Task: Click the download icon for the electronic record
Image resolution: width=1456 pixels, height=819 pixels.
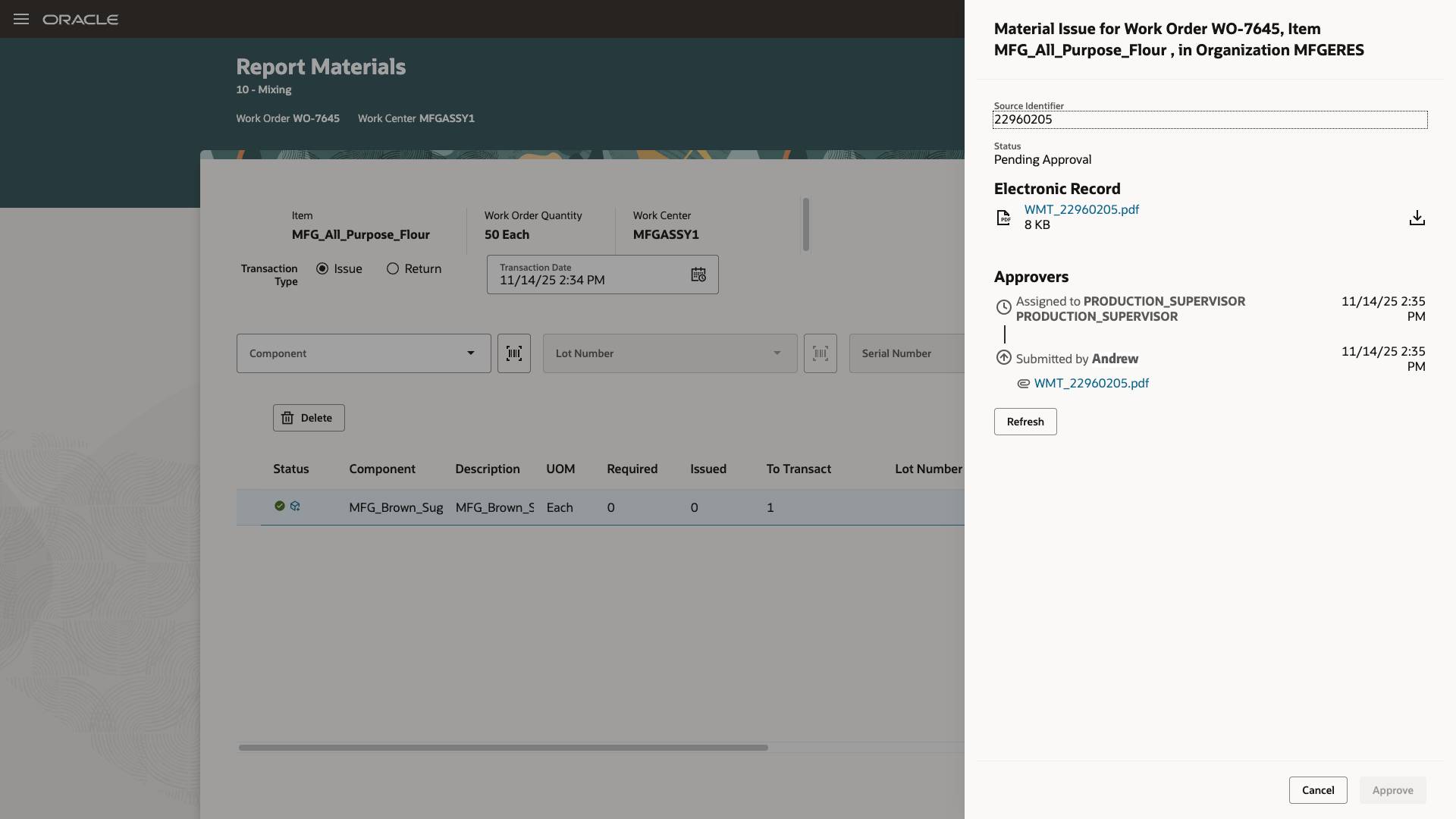Action: point(1417,218)
